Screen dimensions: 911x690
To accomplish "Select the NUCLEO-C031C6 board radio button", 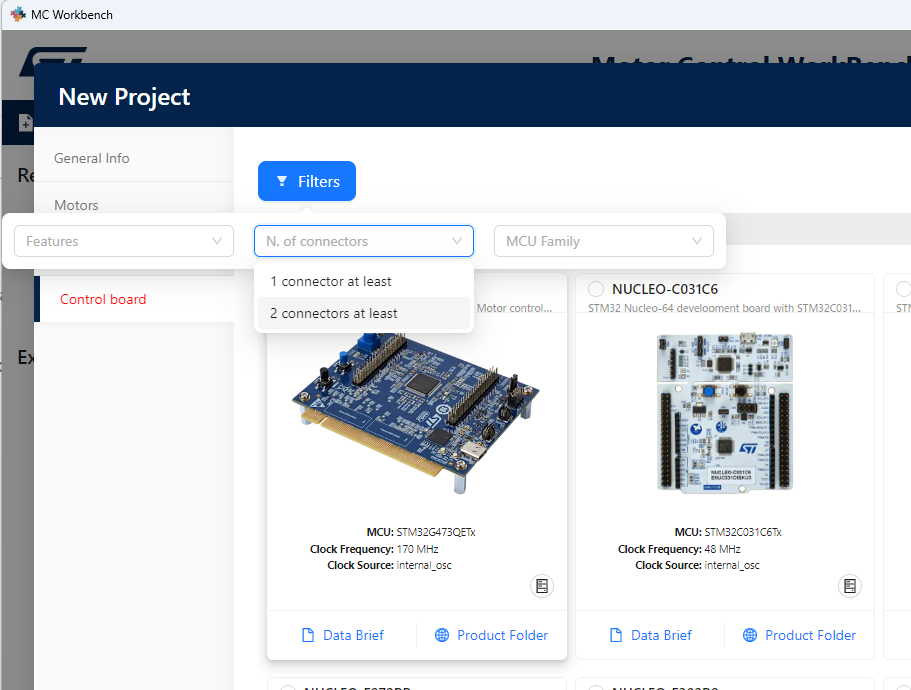I will coord(596,289).
